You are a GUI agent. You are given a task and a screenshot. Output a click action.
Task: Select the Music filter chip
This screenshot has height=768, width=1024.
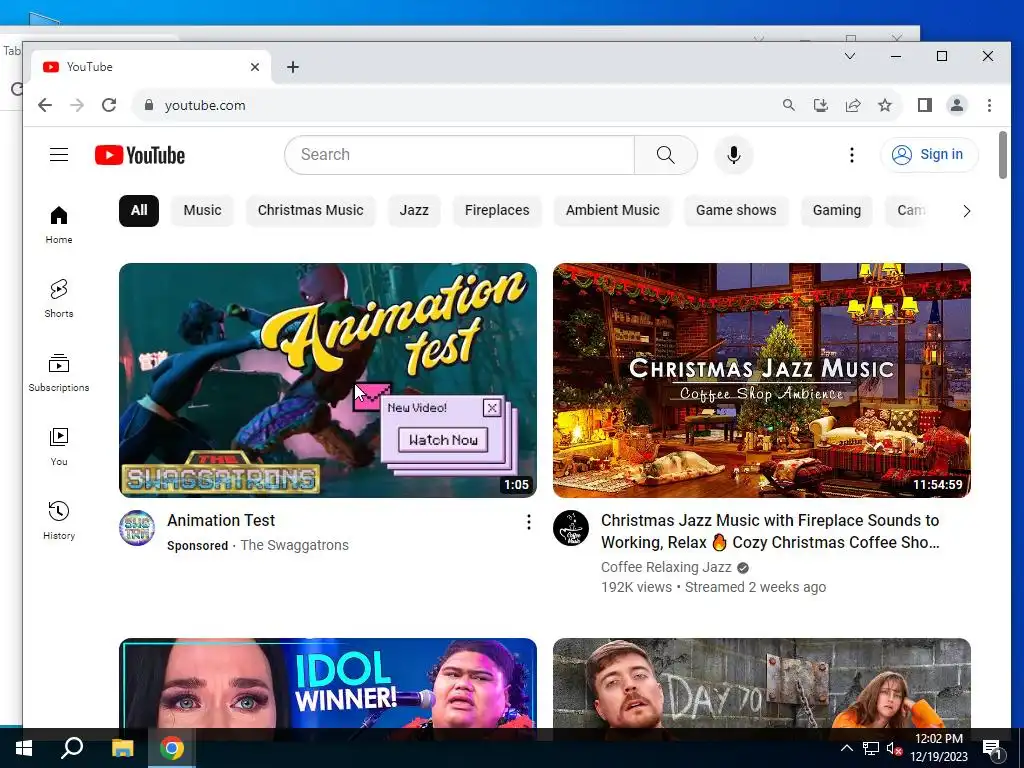click(x=202, y=210)
